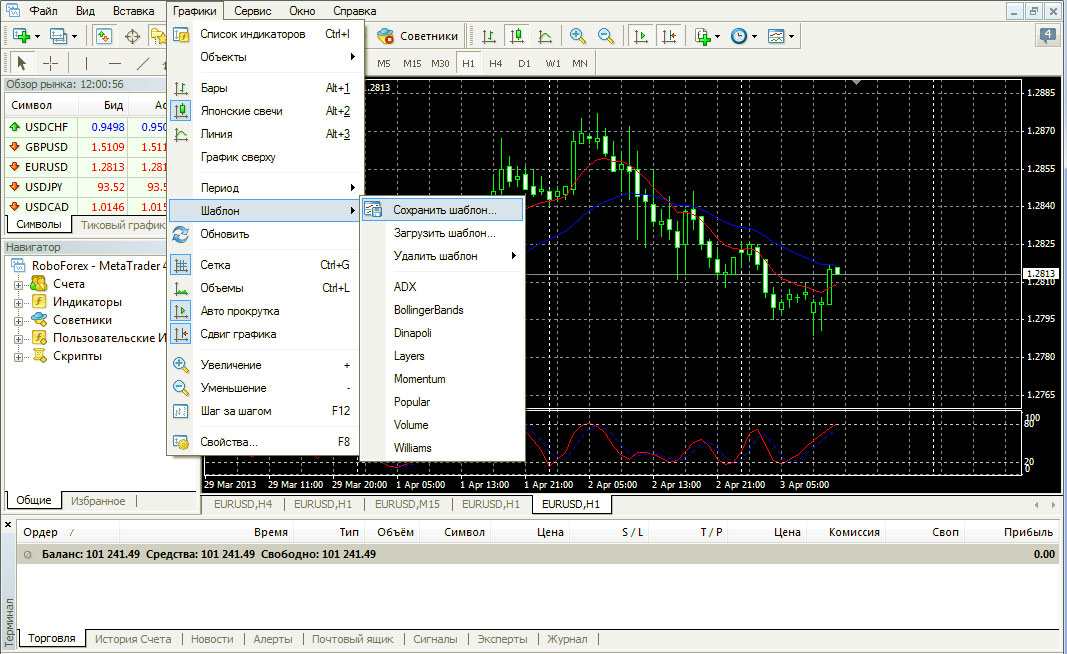Click the zoom in magnifier toolbar icon
The width and height of the screenshot is (1067, 654).
click(x=578, y=36)
